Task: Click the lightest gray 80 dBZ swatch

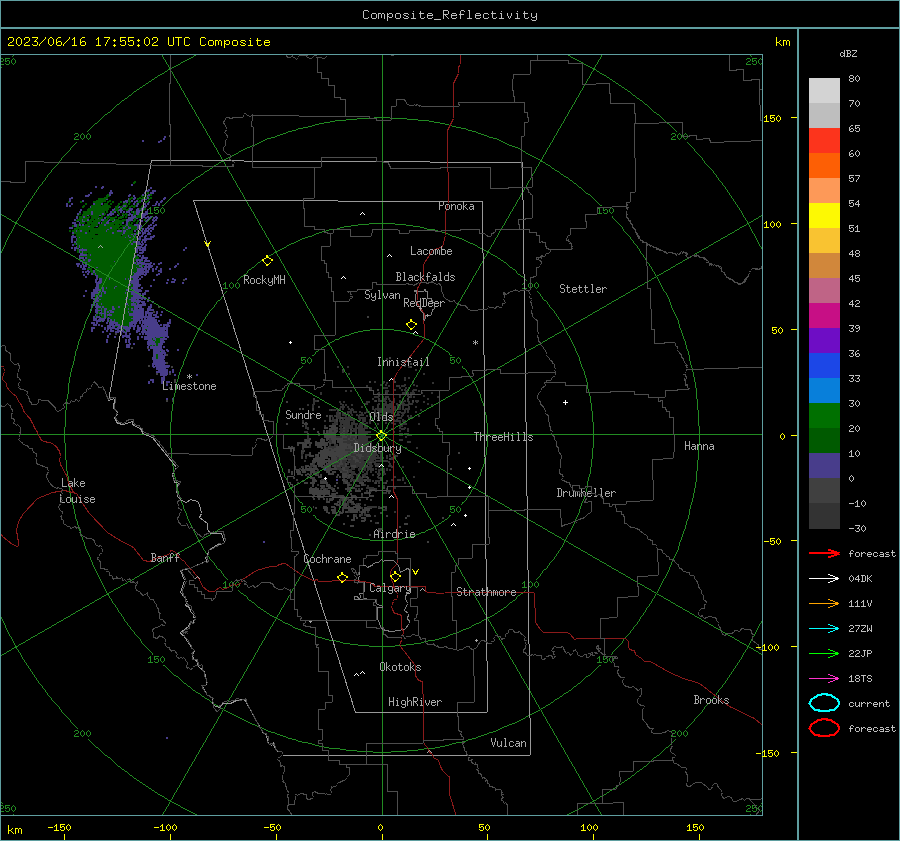Action: 824,90
